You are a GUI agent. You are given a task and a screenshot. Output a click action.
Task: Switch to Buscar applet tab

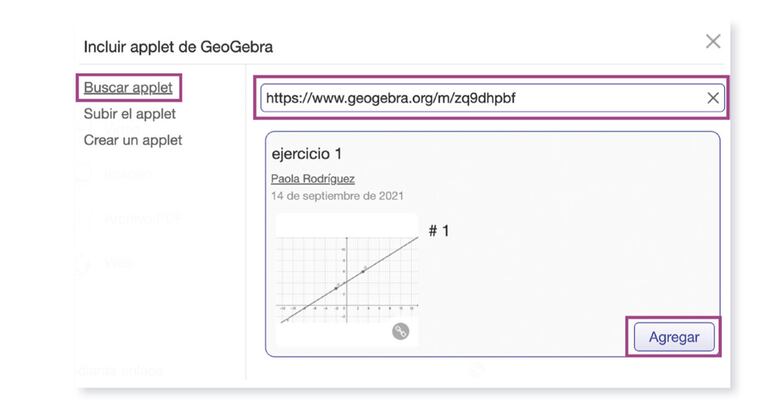point(128,88)
